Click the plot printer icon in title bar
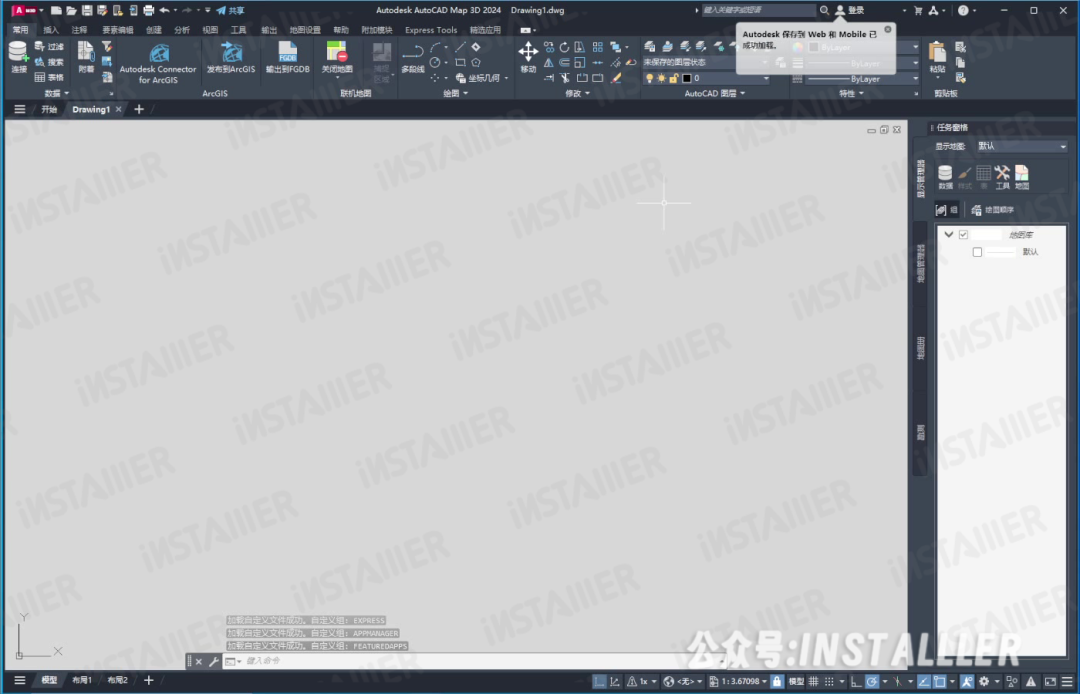Screen dimensions: 1080x694 pyautogui.click(x=148, y=10)
